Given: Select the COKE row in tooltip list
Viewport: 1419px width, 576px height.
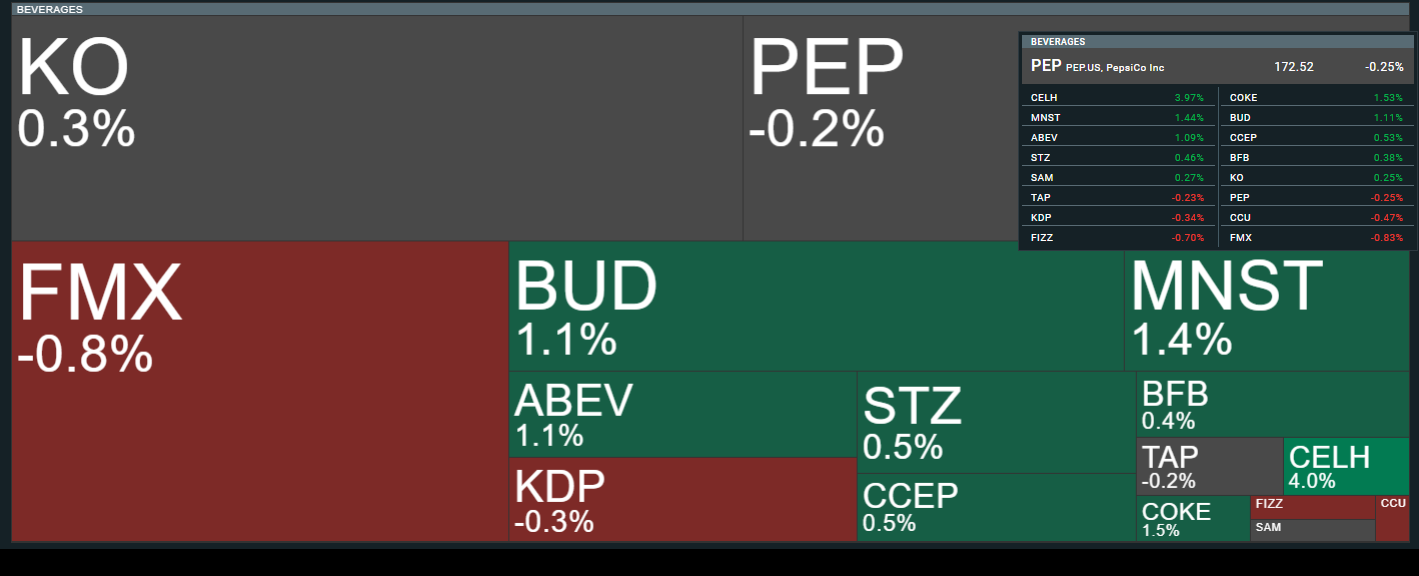Looking at the screenshot, I should [1319, 98].
